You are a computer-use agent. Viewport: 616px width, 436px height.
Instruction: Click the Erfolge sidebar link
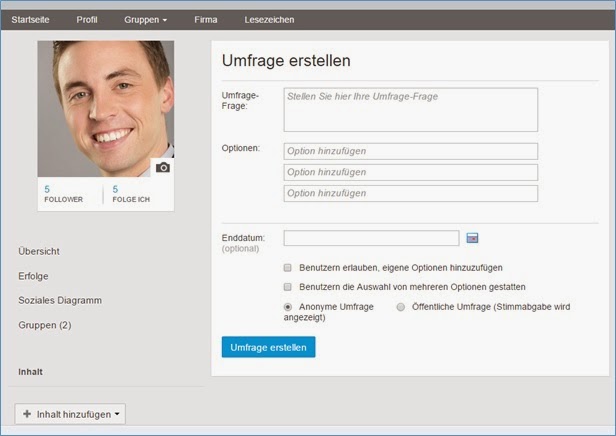coord(33,275)
